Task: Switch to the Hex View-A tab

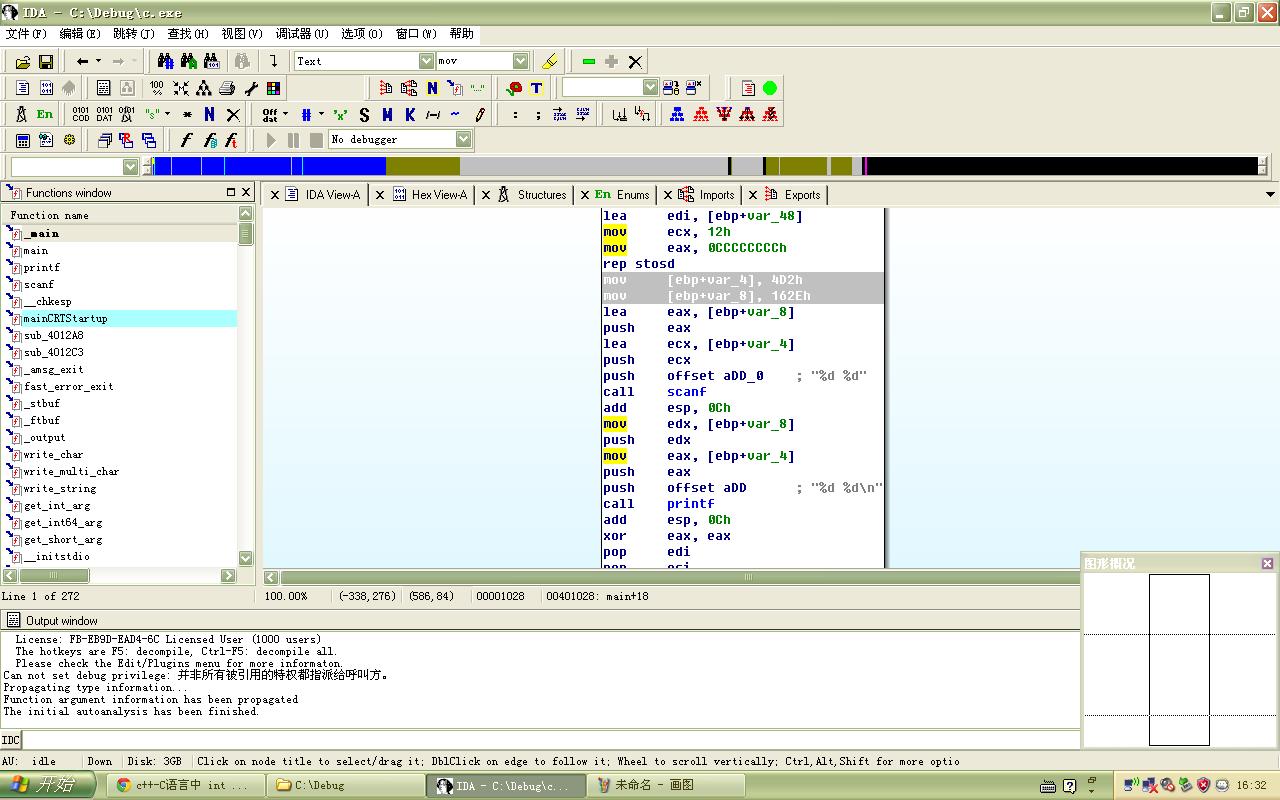Action: 430,195
